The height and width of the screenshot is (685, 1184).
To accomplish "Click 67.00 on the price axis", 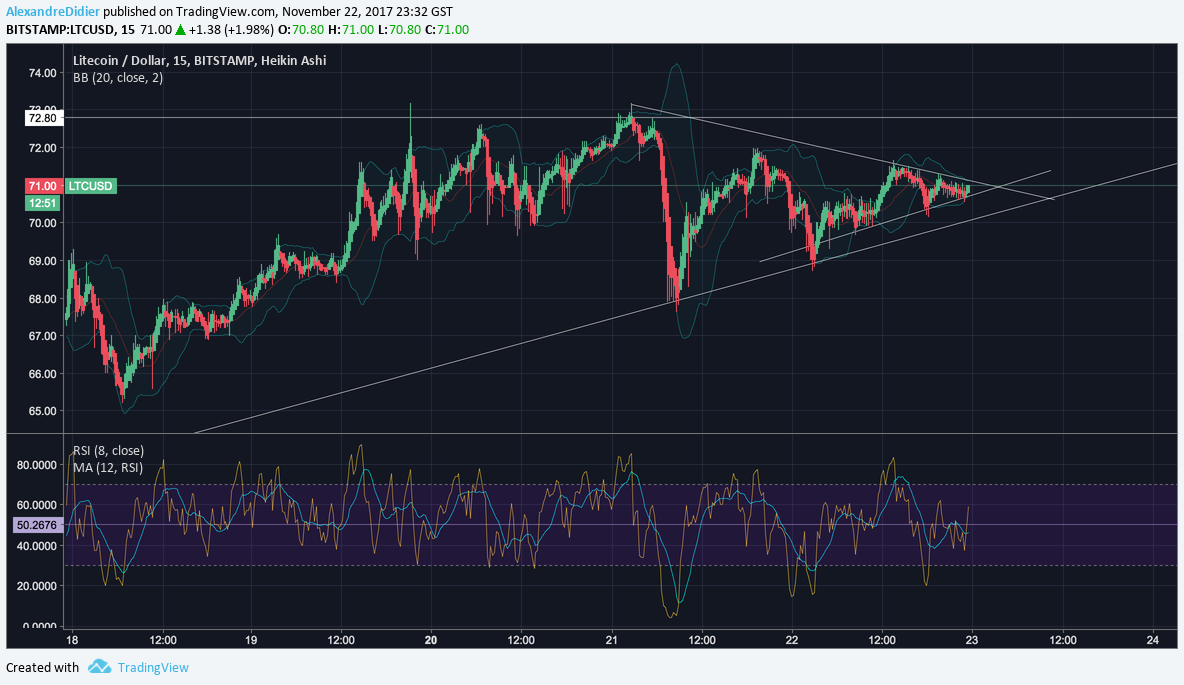I will pos(42,335).
